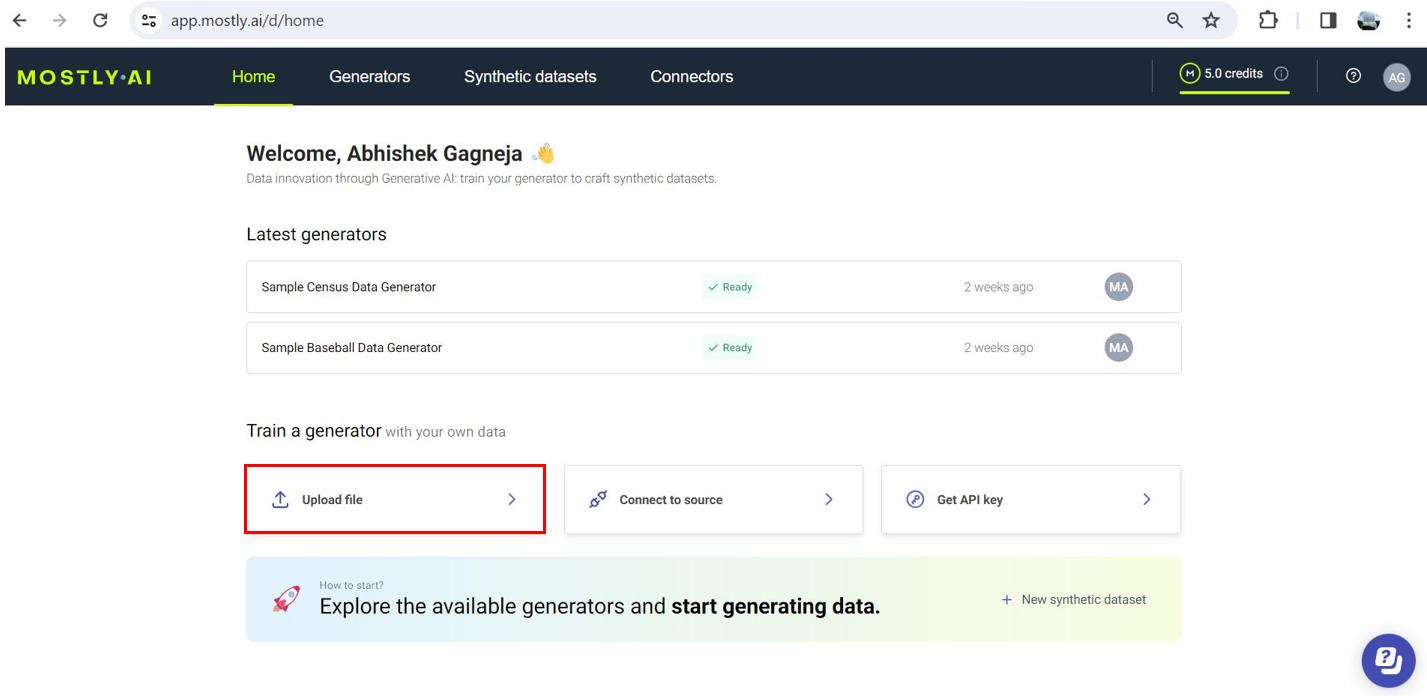Expand the Get API key option
Viewport: 1427px width, 696px height.
[x=1030, y=500]
